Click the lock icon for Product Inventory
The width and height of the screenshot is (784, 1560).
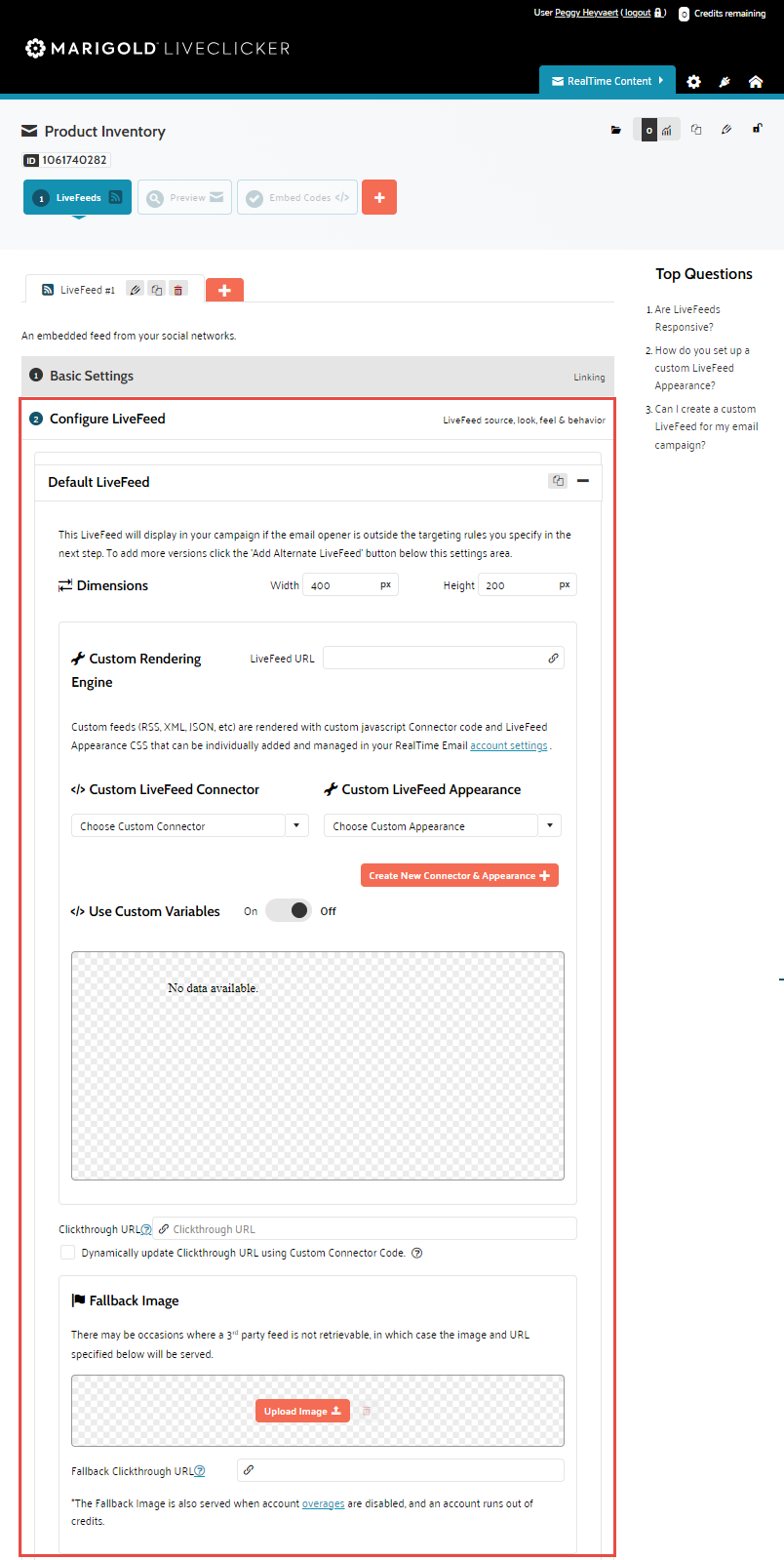757,129
